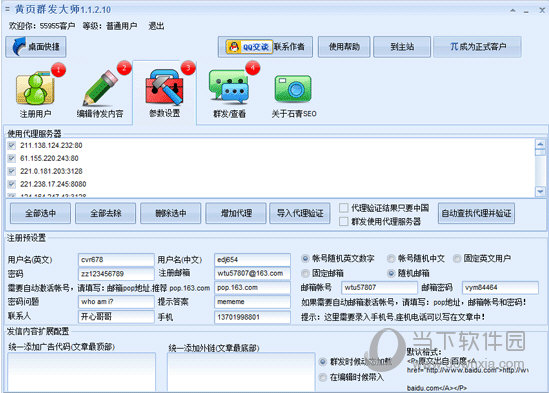Screen dimensions: 549x393
Task: Click the proxy list scroll up arrow
Action: 540,144
